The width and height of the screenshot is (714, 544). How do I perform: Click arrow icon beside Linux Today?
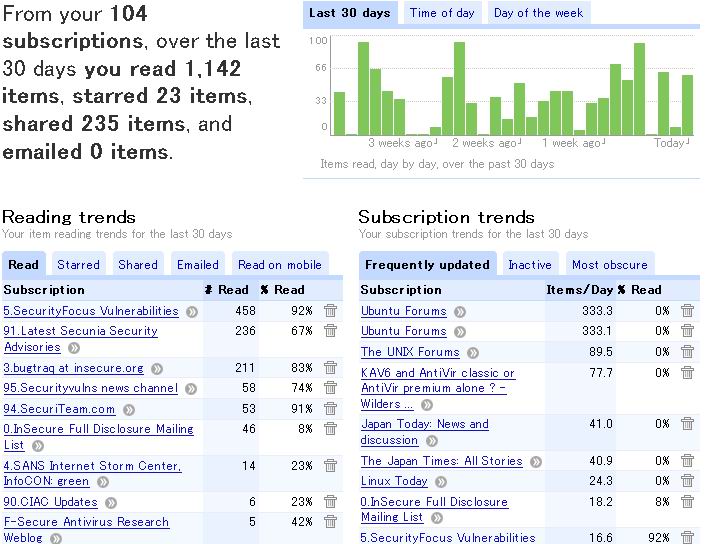(441, 482)
